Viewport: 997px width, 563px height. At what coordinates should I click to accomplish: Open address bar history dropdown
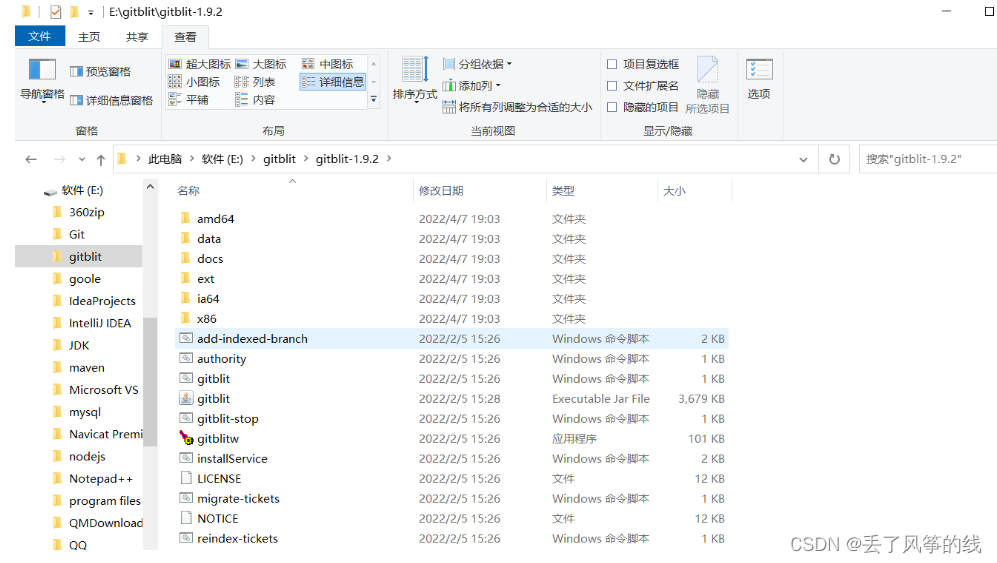point(803,160)
